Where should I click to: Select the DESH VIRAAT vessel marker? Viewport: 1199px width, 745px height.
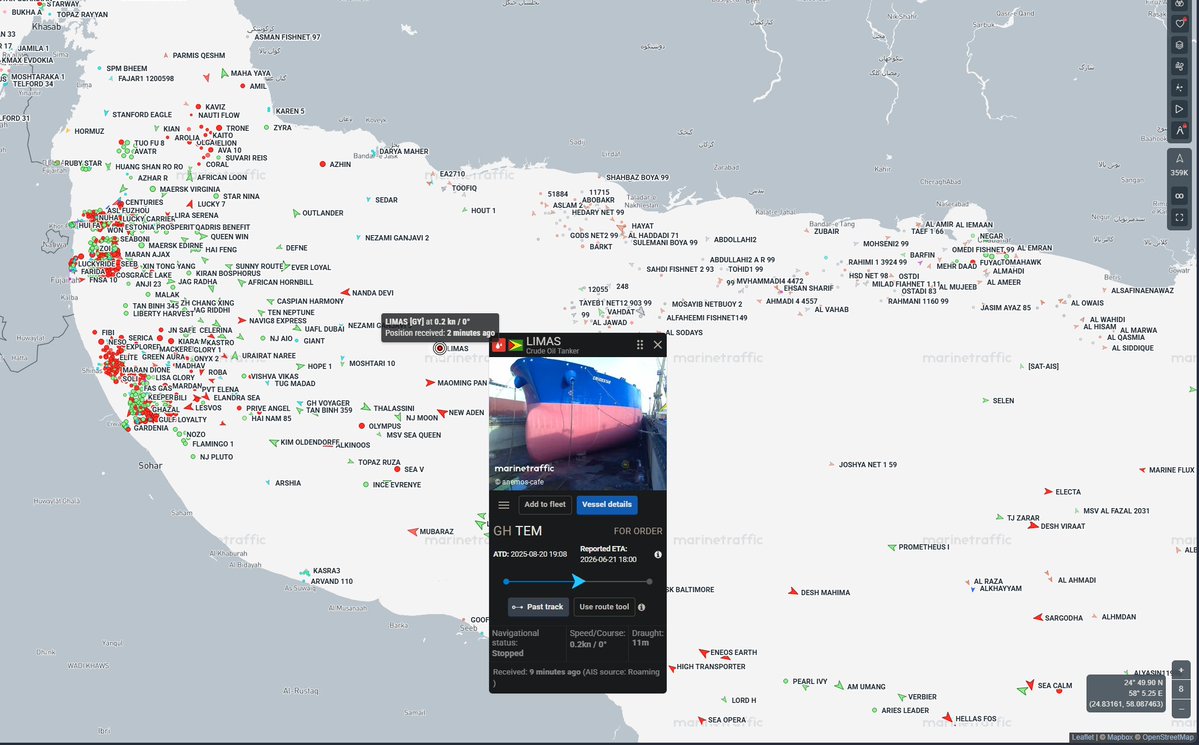pyautogui.click(x=1033, y=526)
